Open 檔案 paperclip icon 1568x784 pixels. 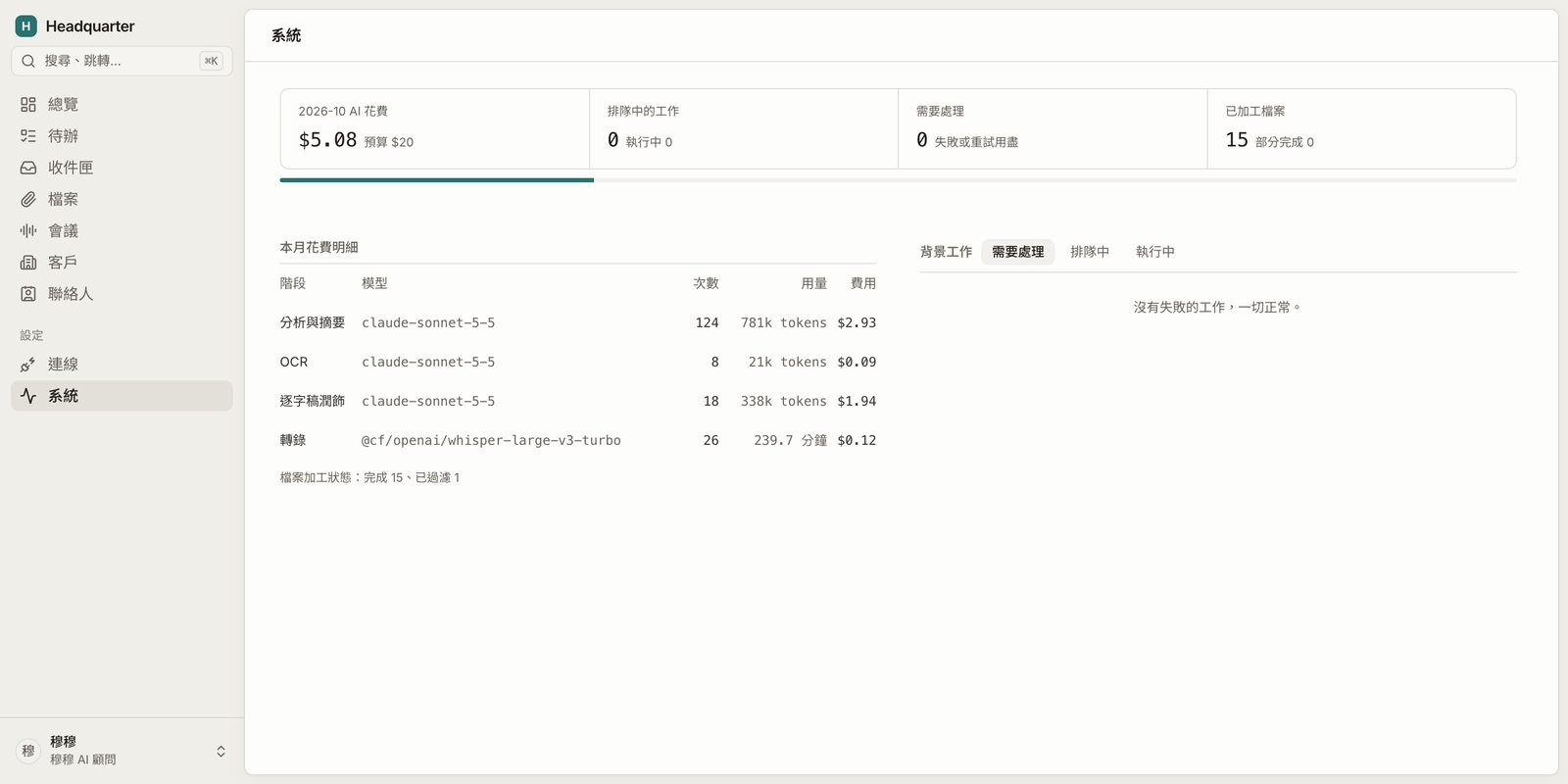pyautogui.click(x=28, y=199)
